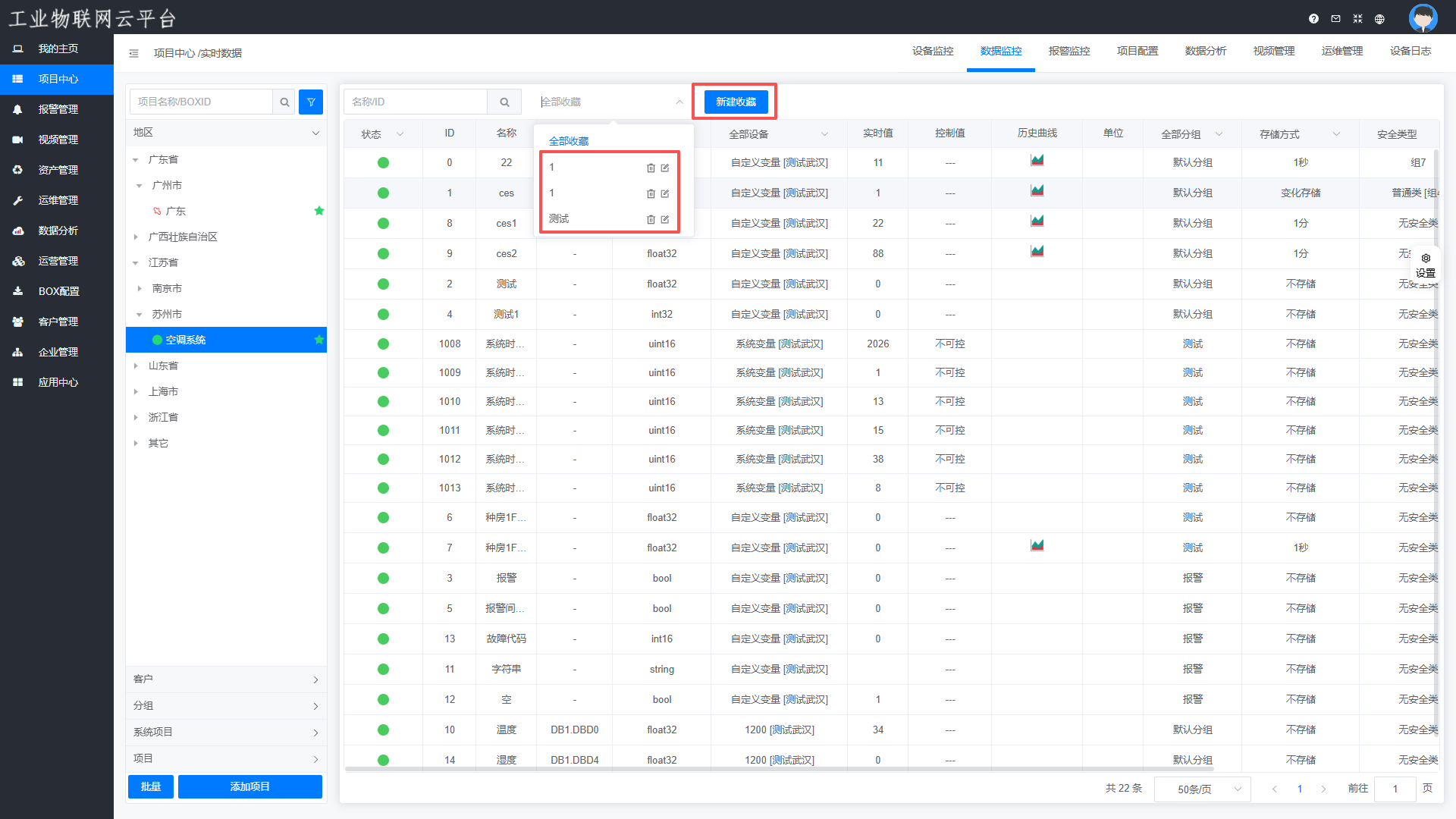This screenshot has width=1456, height=819.
Task: Open the mail messages icon
Action: 1335,19
